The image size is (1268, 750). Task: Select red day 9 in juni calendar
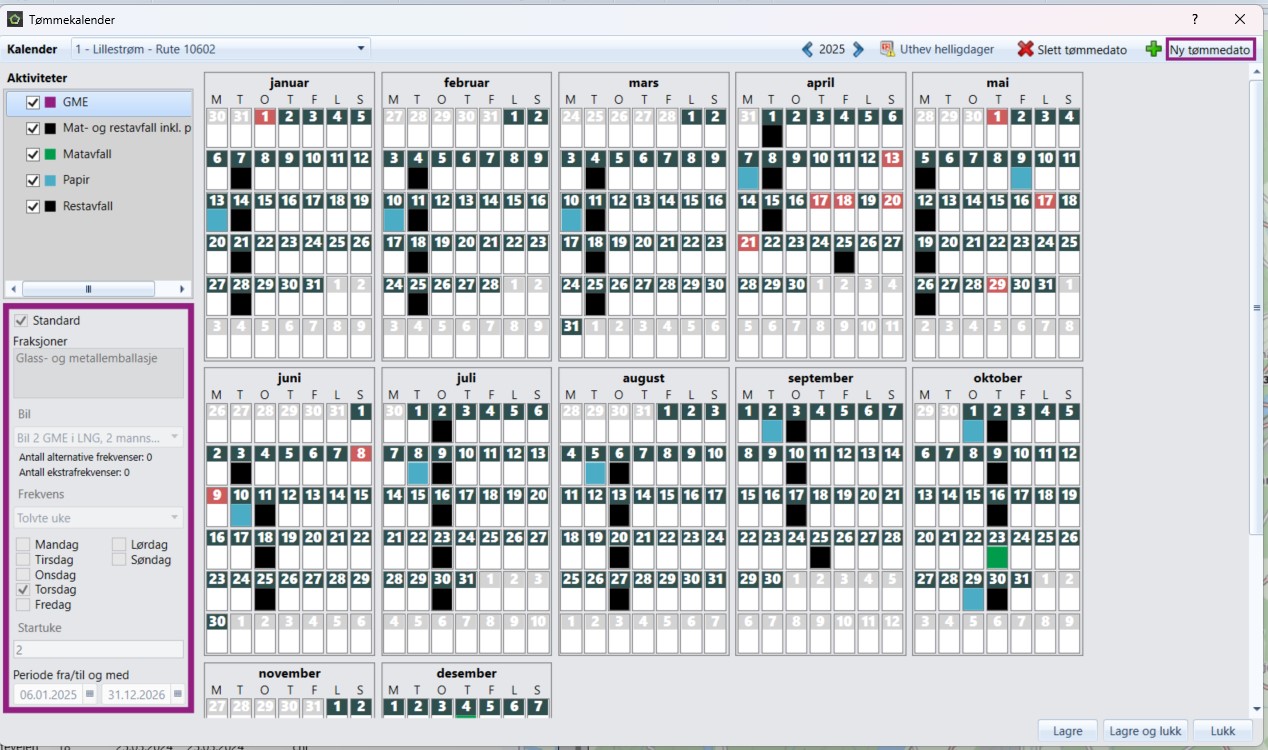[217, 495]
